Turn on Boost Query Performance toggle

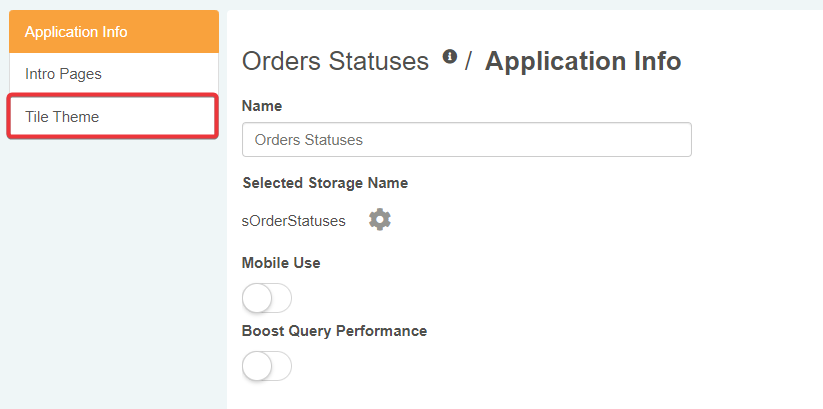pyautogui.click(x=267, y=366)
